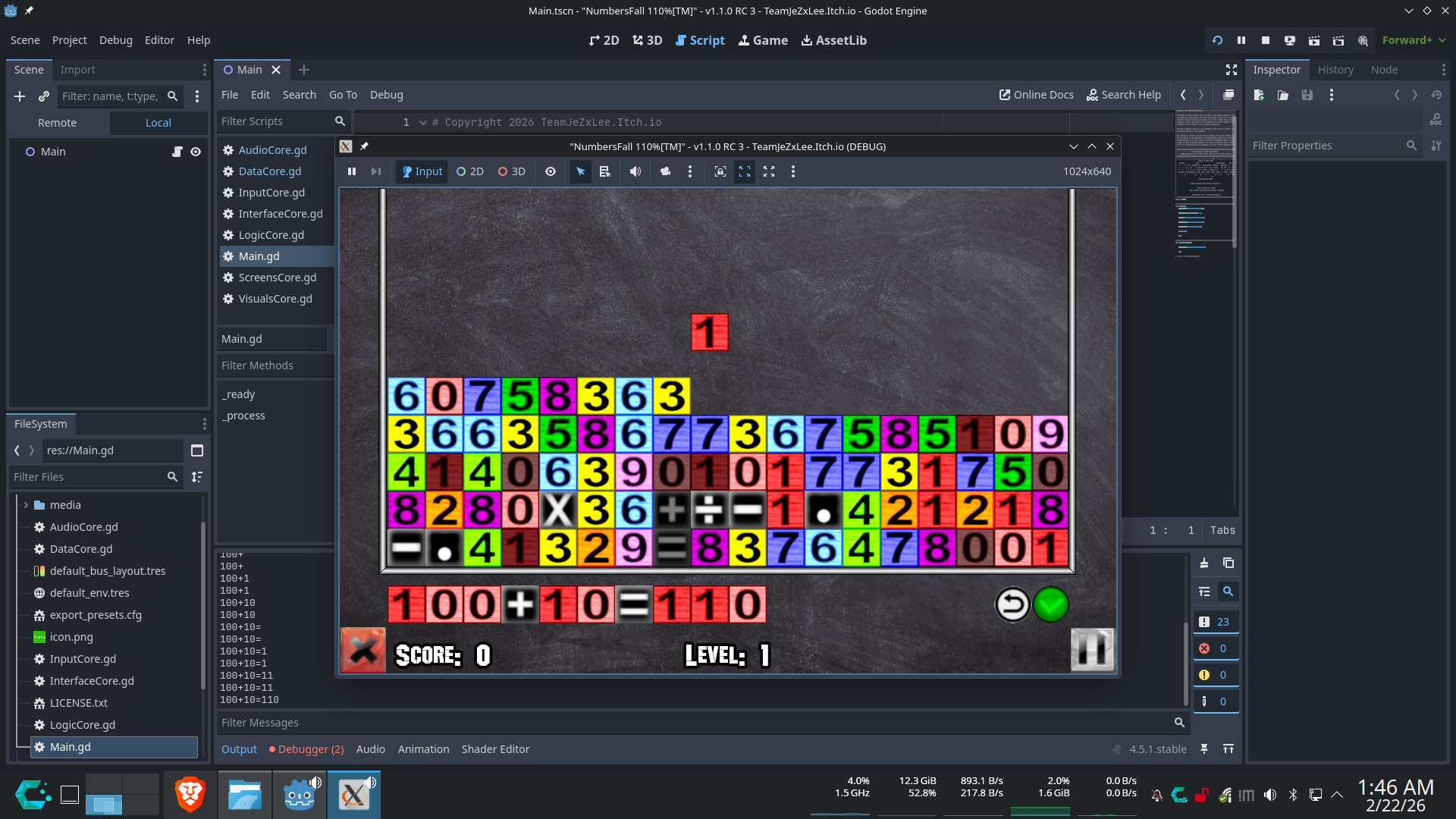This screenshot has height=819, width=1456.
Task: Add a new child node
Action: tap(20, 96)
